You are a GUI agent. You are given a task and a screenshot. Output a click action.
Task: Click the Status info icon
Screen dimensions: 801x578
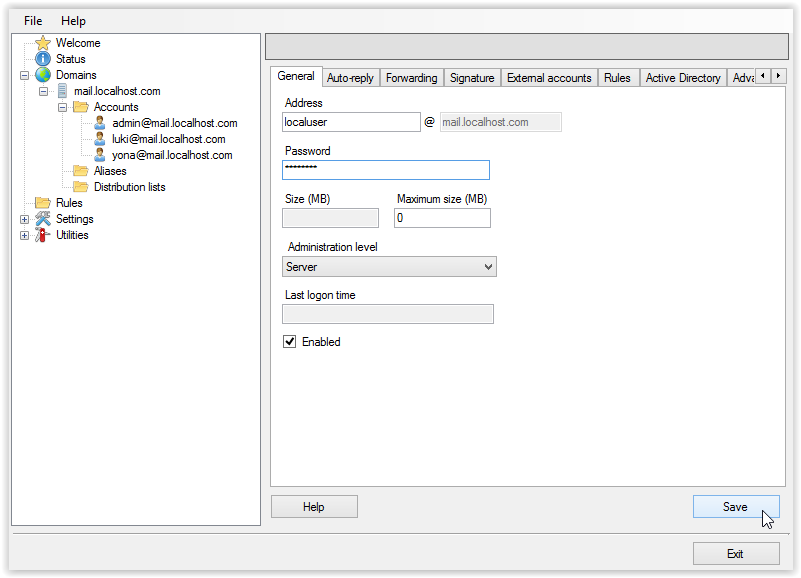click(x=43, y=59)
